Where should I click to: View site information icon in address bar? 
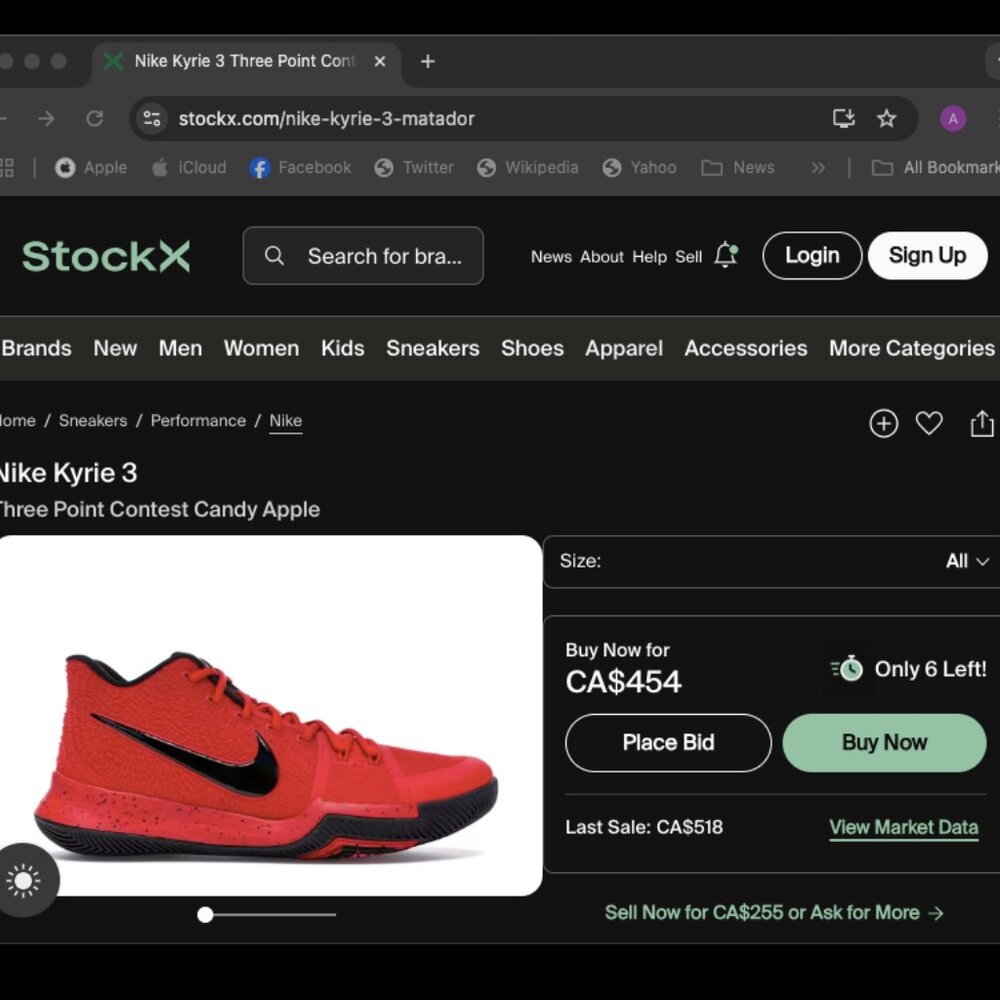pos(152,119)
